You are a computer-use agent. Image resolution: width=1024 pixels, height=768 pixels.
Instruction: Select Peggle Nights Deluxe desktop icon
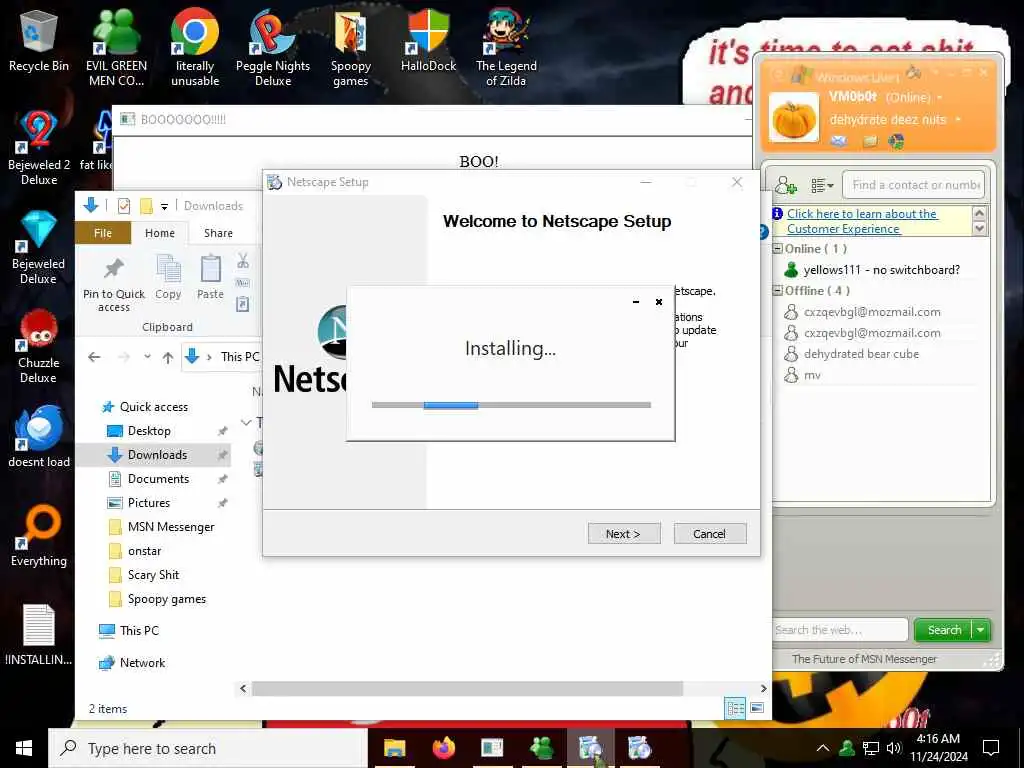click(x=273, y=47)
